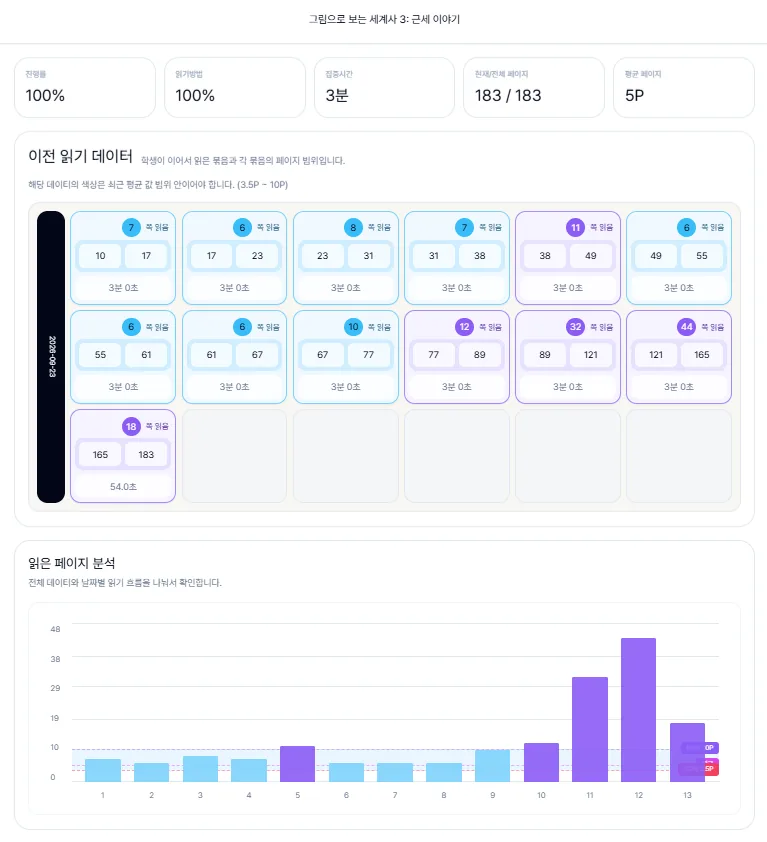Click bar 9 in the page analysis chart
The height and width of the screenshot is (842, 767).
coord(493,766)
